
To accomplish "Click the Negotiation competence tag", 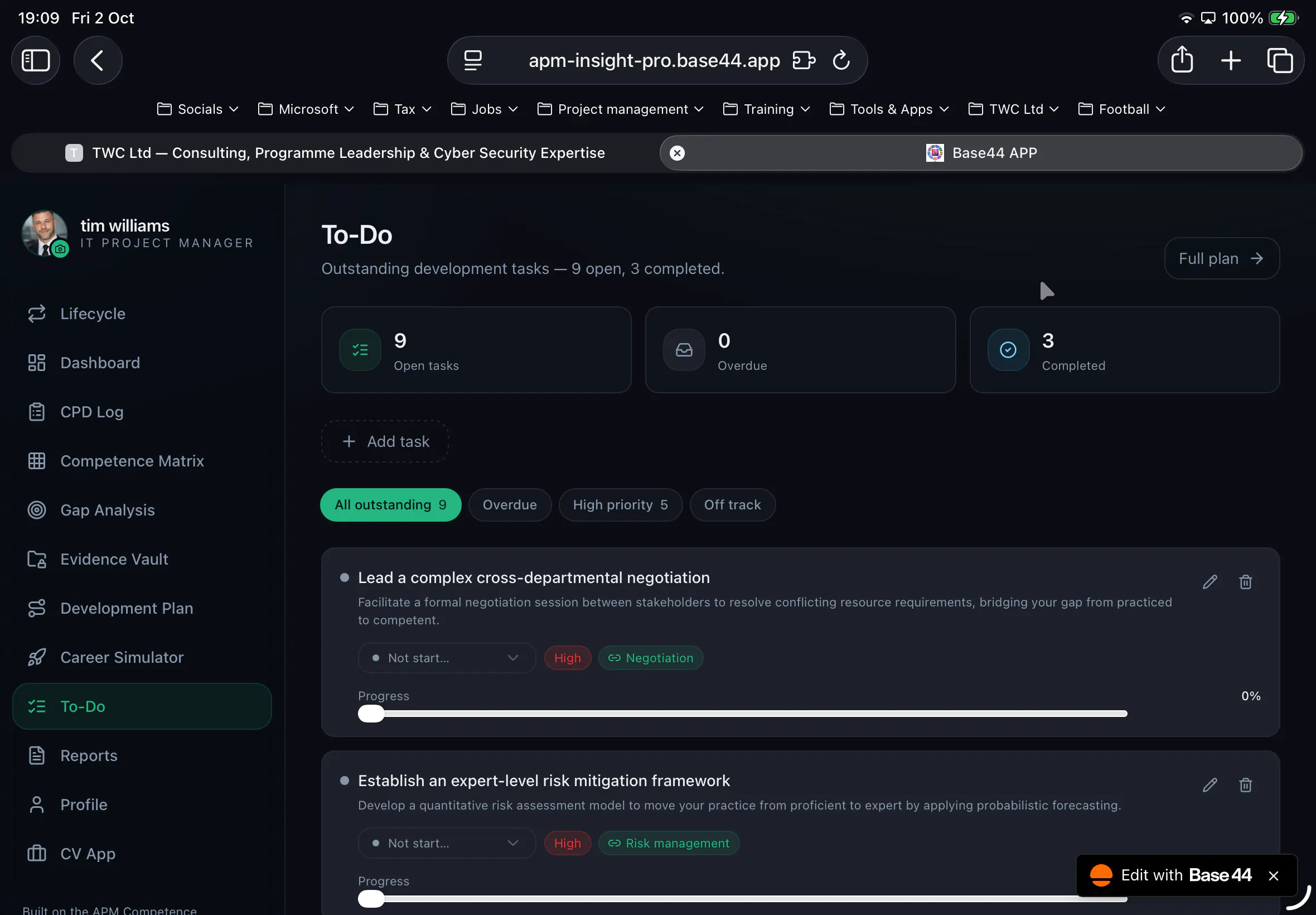I will (x=650, y=658).
